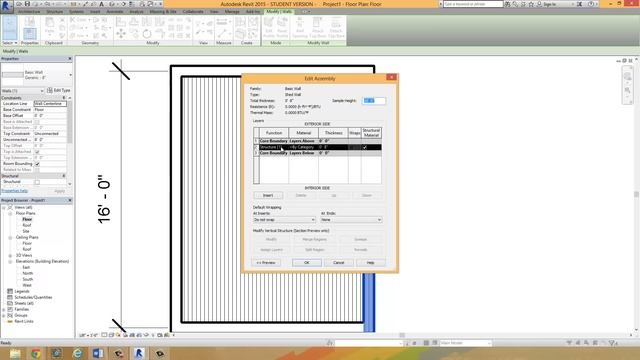Toggle the Structural checkbox in Properties
The width and height of the screenshot is (640, 360).
click(37, 182)
